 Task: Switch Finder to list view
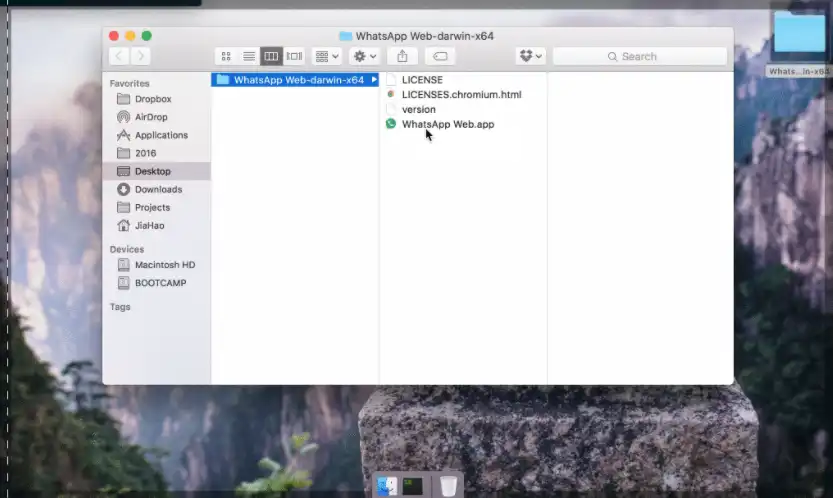[249, 56]
